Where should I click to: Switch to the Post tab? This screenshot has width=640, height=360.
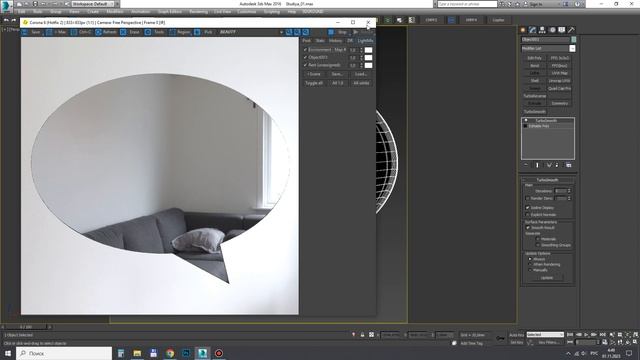click(307, 41)
